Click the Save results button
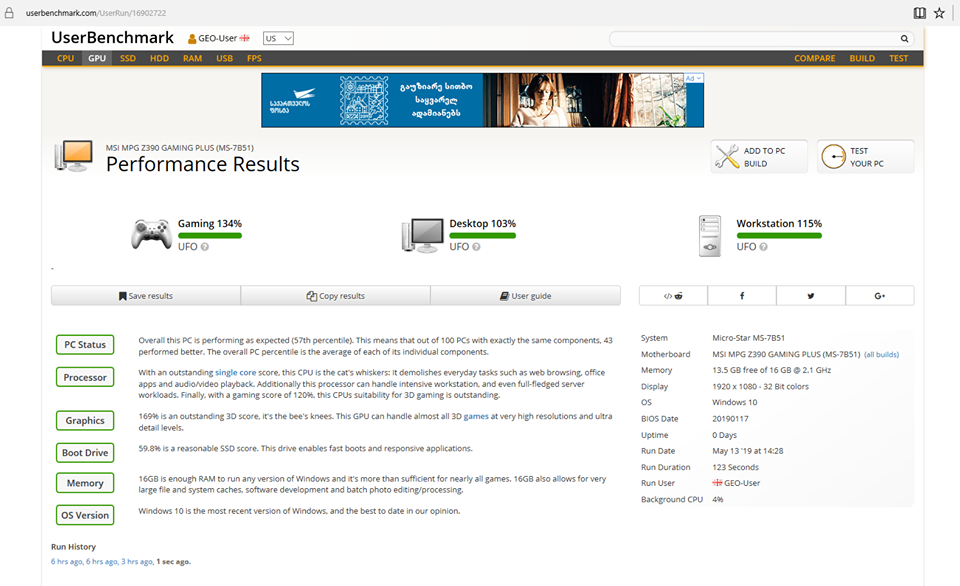Screen dimensions: 960x586 [146, 296]
